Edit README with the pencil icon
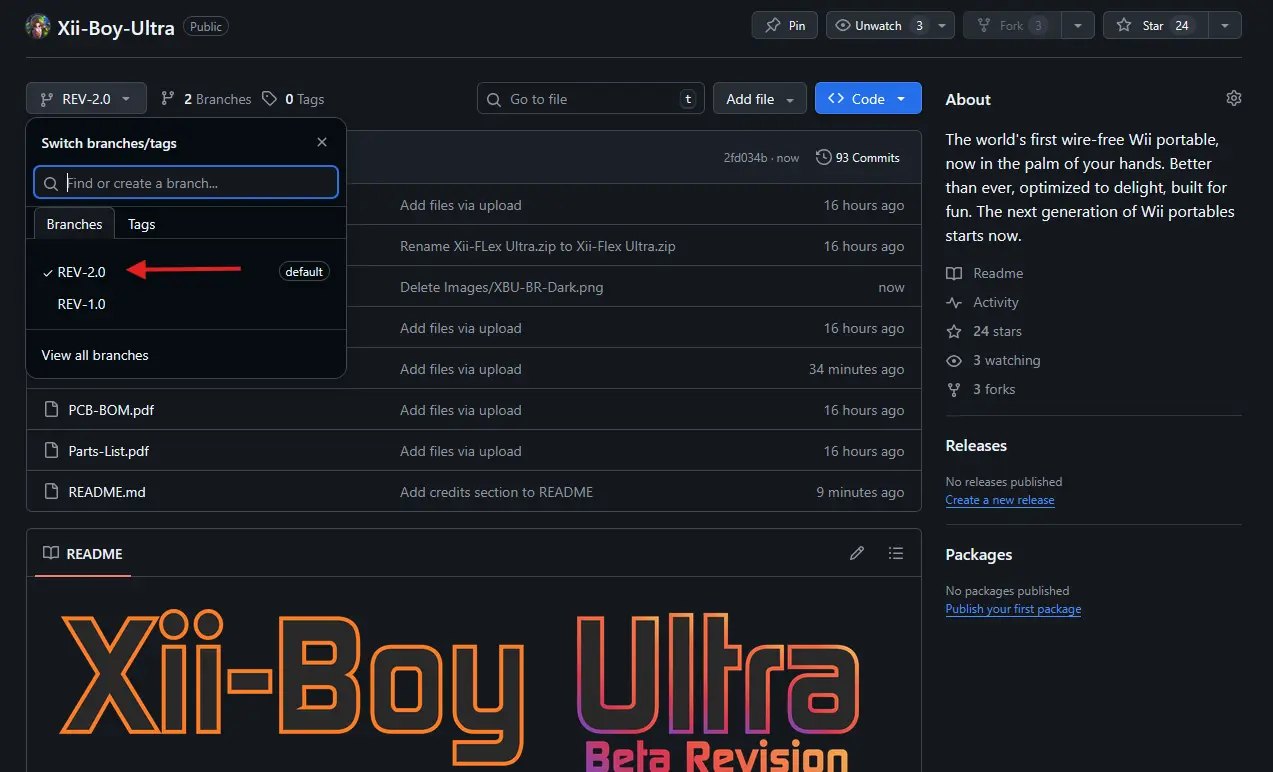This screenshot has width=1273, height=772. 857,553
